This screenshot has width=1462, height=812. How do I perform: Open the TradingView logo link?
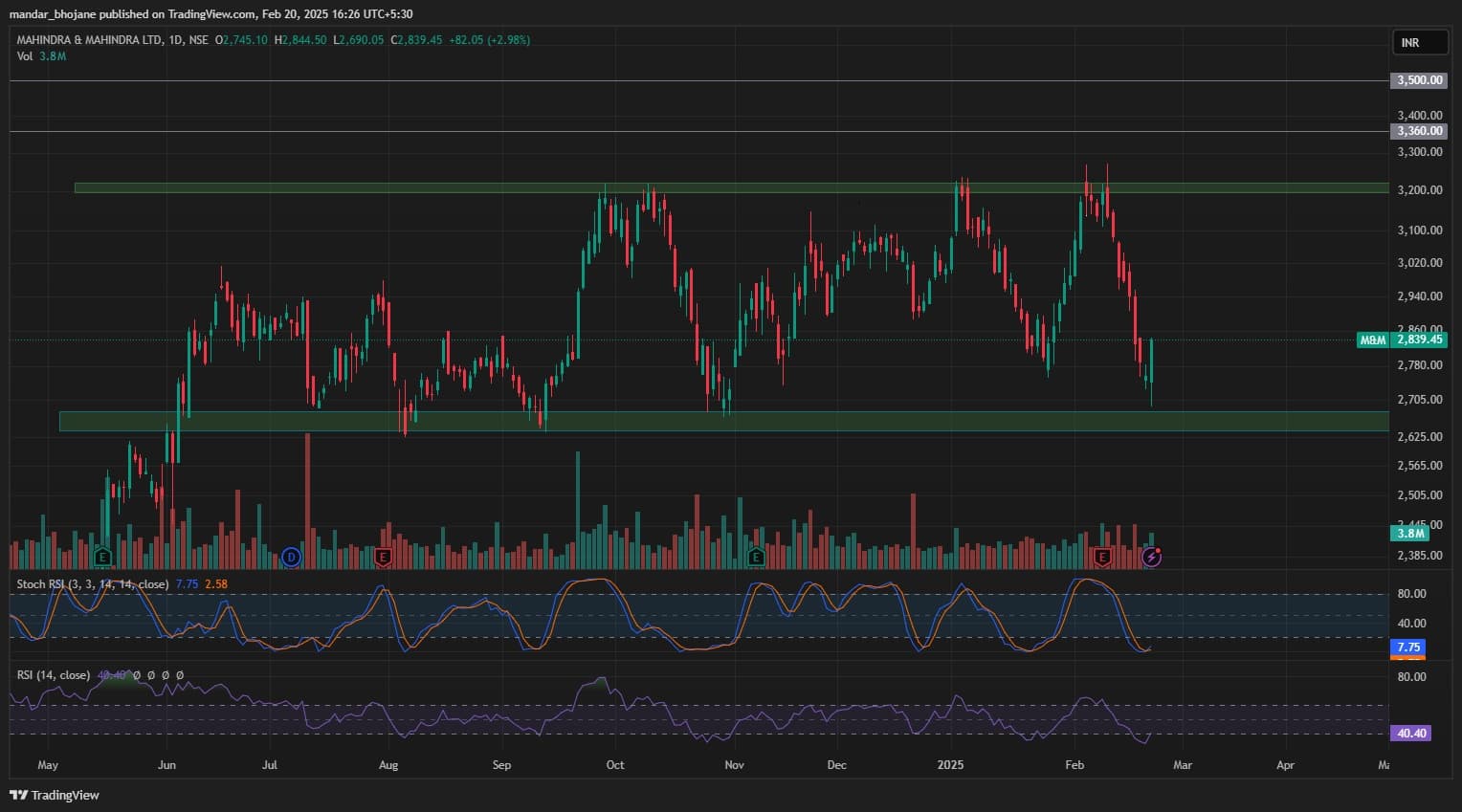point(55,795)
